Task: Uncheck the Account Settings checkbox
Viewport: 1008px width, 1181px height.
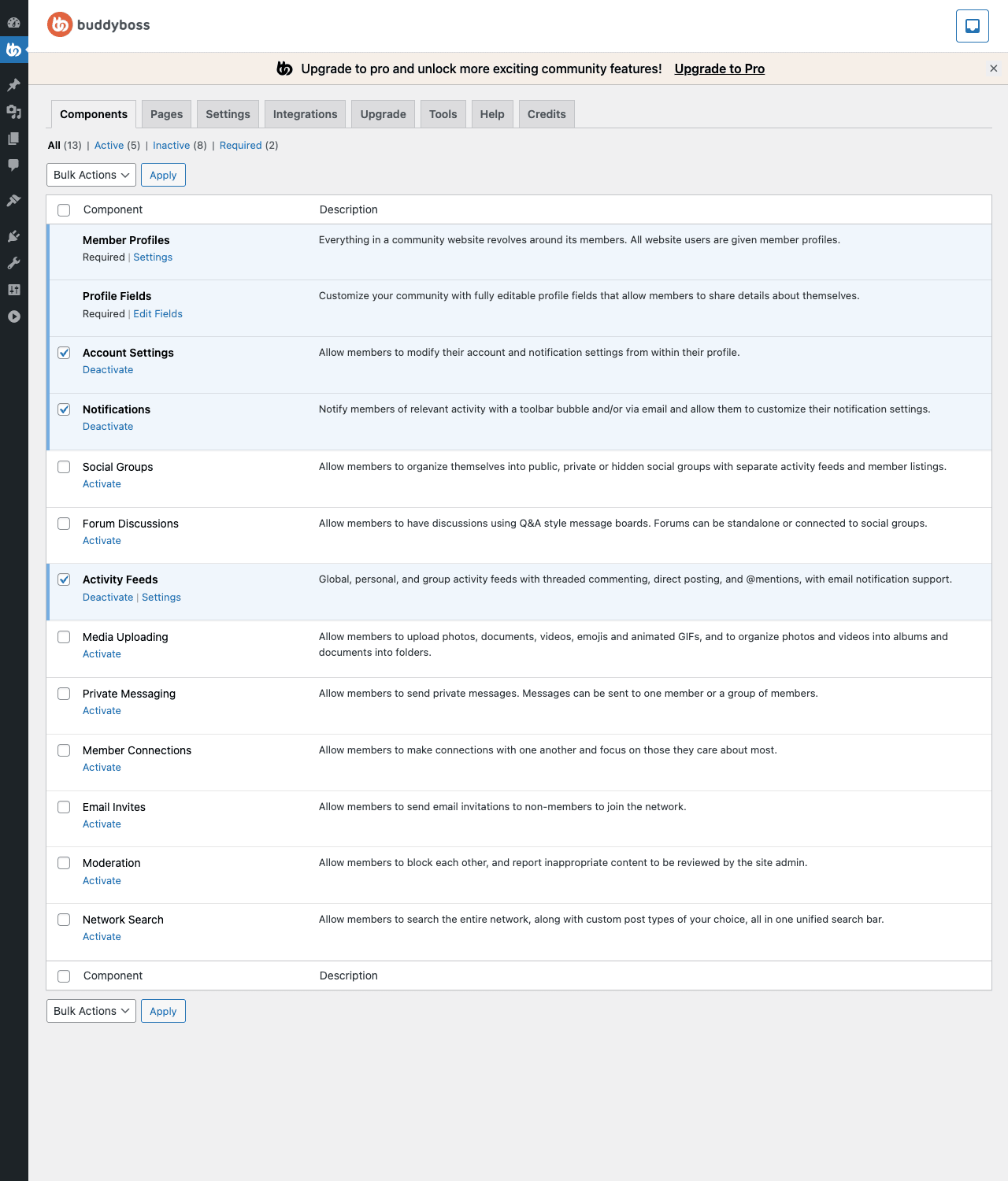Action: [64, 353]
